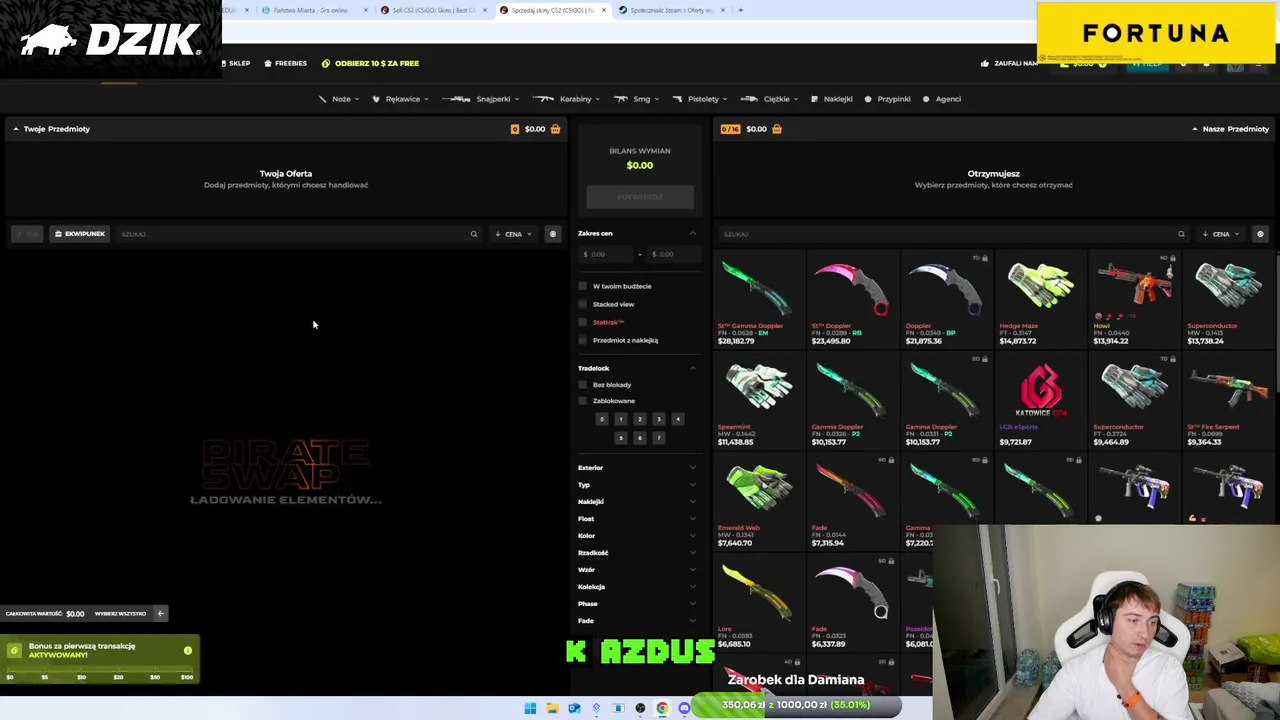Viewport: 1280px width, 720px height.
Task: Click basket icon beside Nasze Przedmioty $0.00
Action: pos(776,129)
